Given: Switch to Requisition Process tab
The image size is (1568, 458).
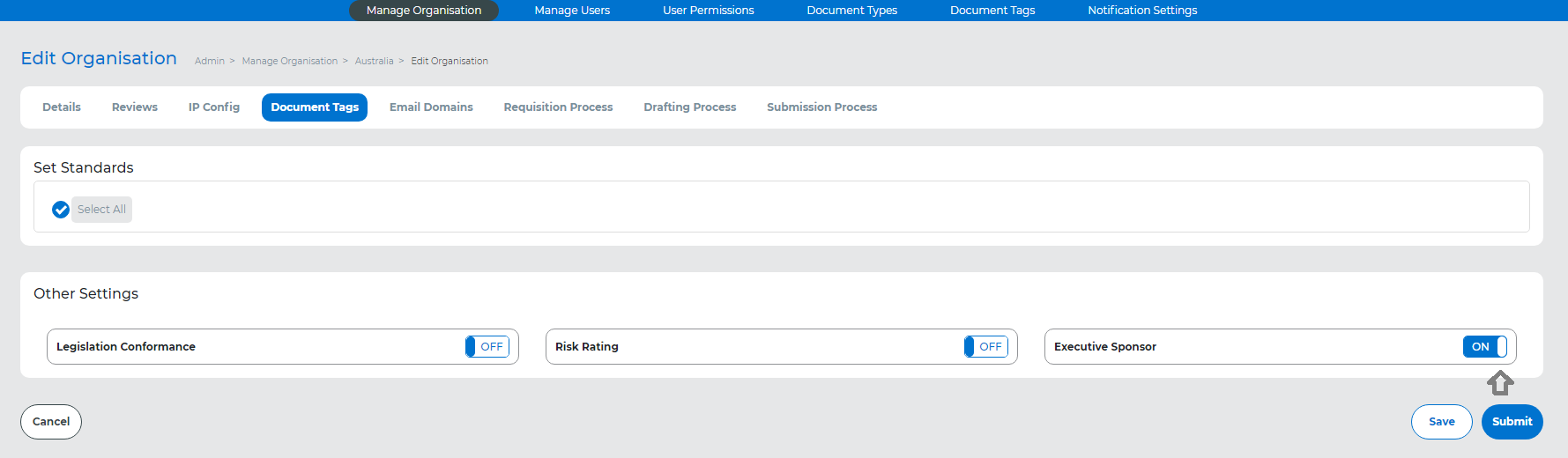Looking at the screenshot, I should point(558,107).
